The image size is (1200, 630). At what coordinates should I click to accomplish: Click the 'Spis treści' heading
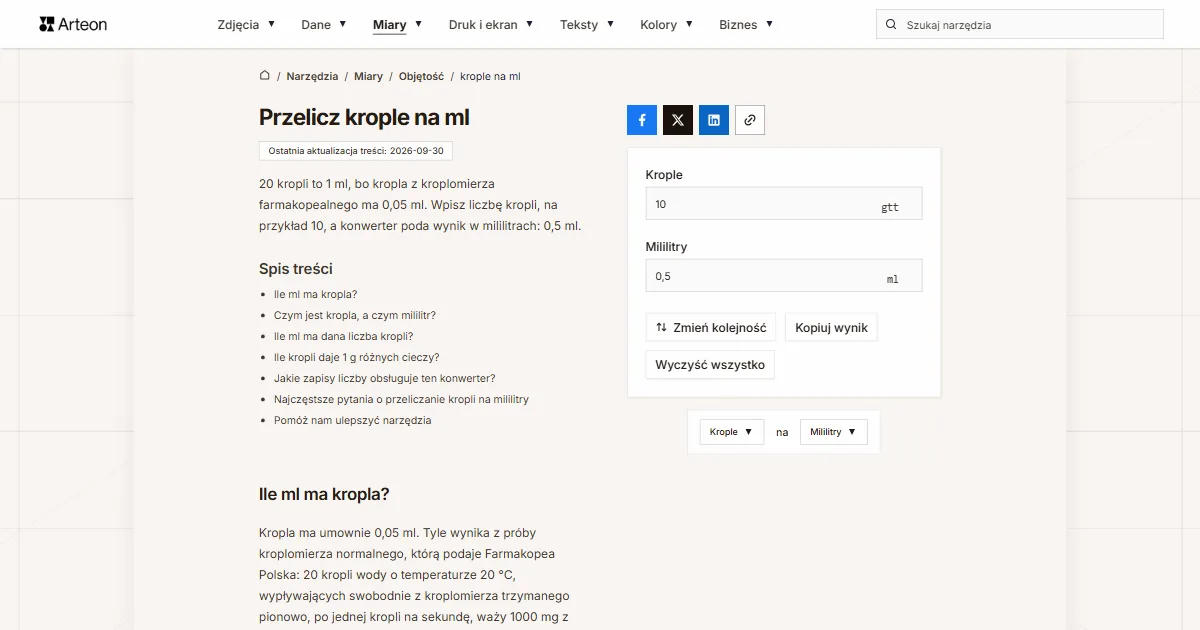296,269
